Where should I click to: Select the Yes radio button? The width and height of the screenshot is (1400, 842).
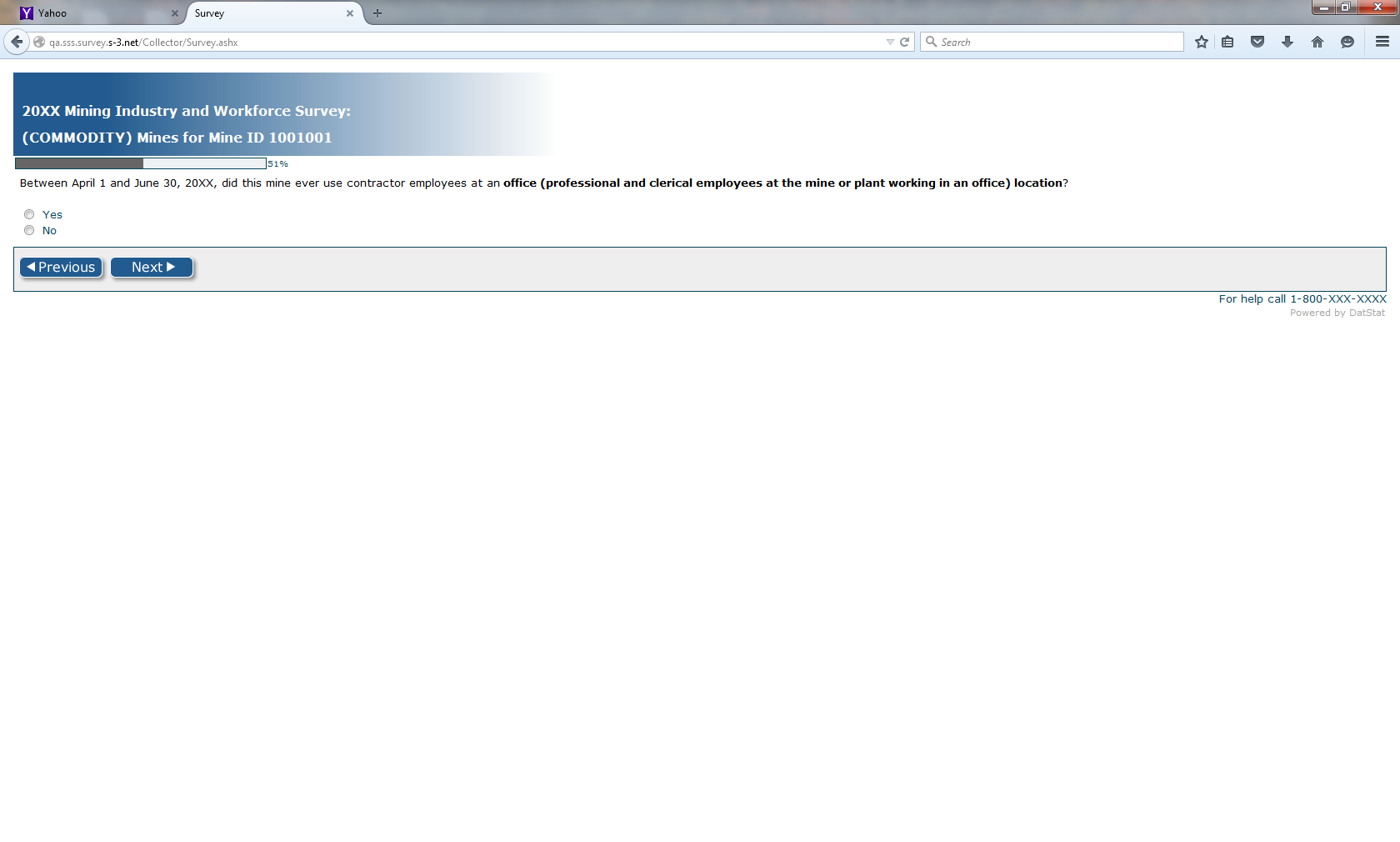(x=29, y=214)
